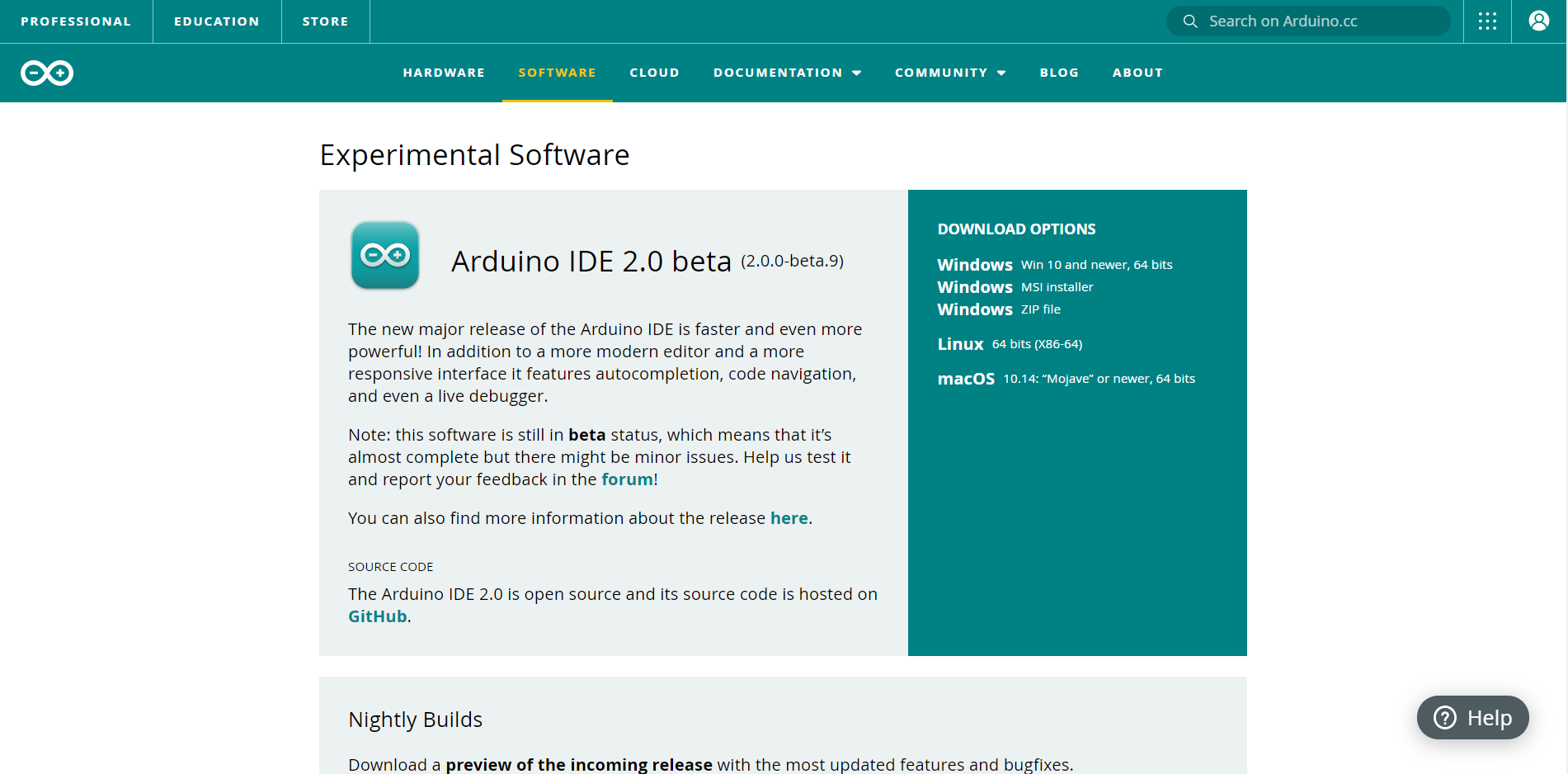Download macOS 10.14 Mojave or newer
Viewport: 1568px width, 774px height.
click(x=1067, y=379)
